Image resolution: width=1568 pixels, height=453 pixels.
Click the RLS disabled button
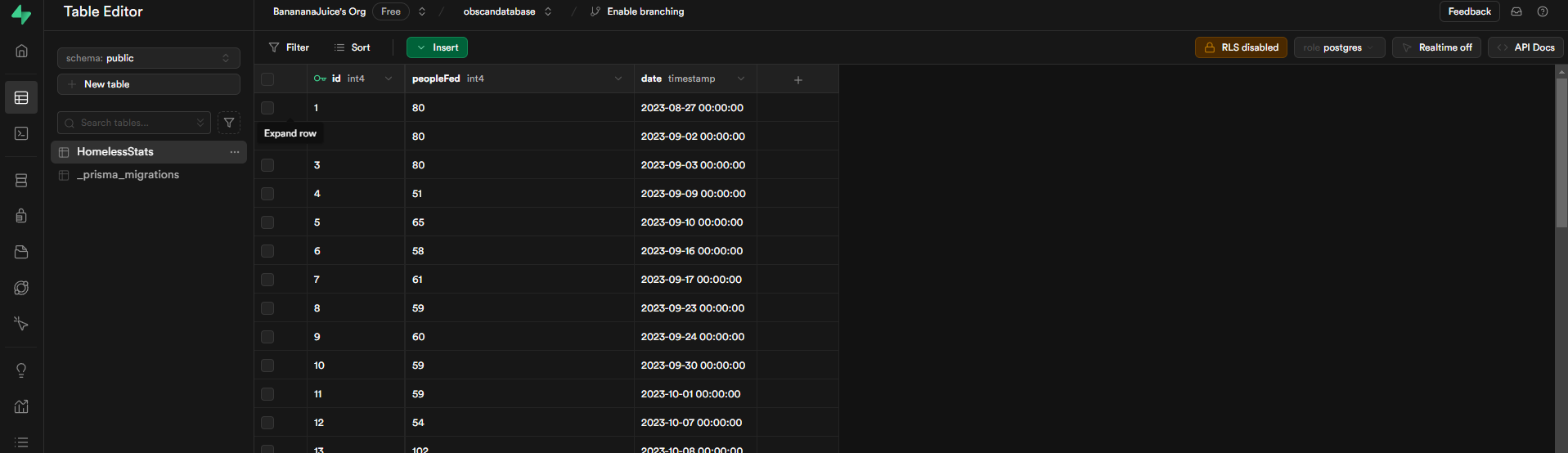tap(1241, 47)
